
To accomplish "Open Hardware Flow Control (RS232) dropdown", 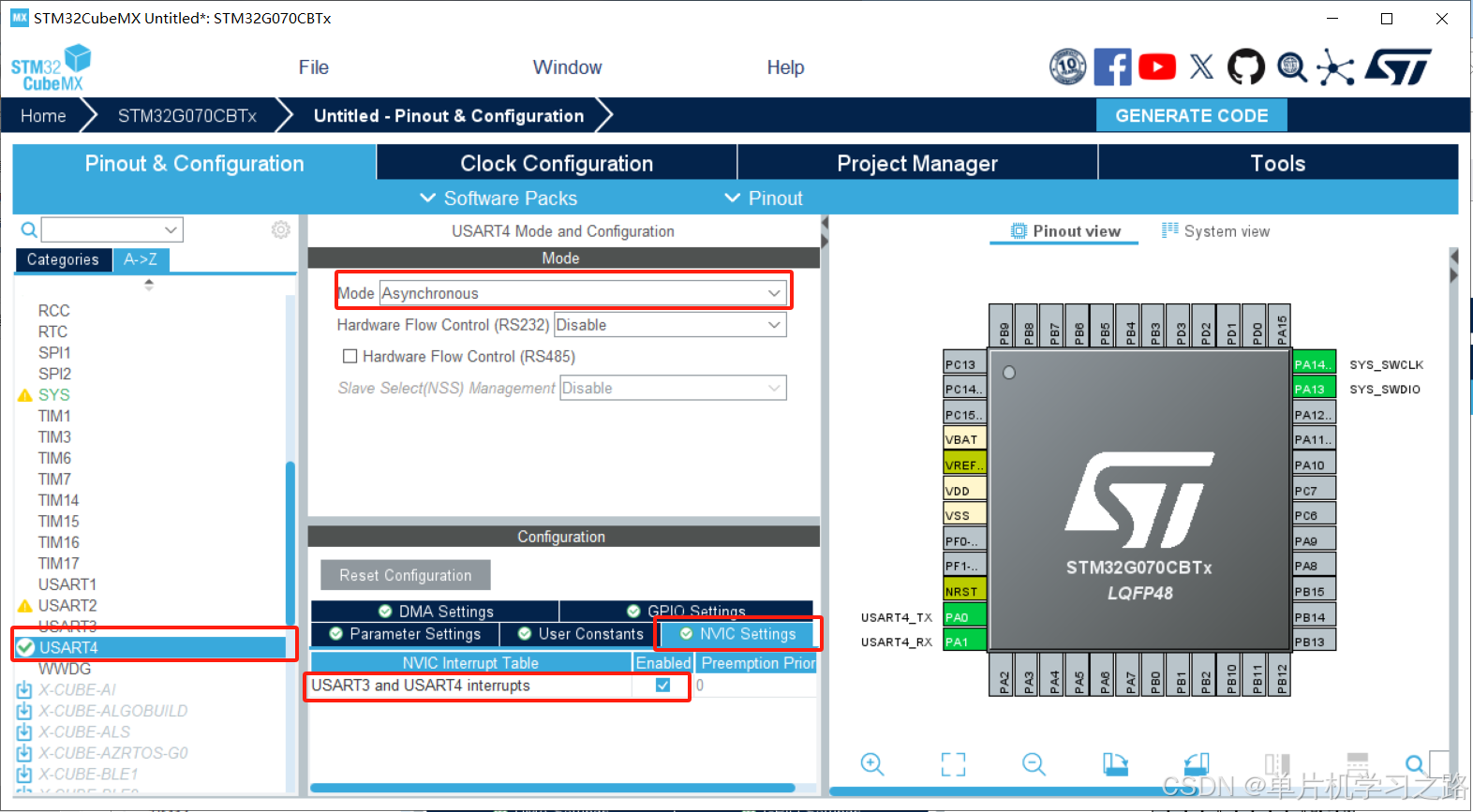I will click(669, 325).
